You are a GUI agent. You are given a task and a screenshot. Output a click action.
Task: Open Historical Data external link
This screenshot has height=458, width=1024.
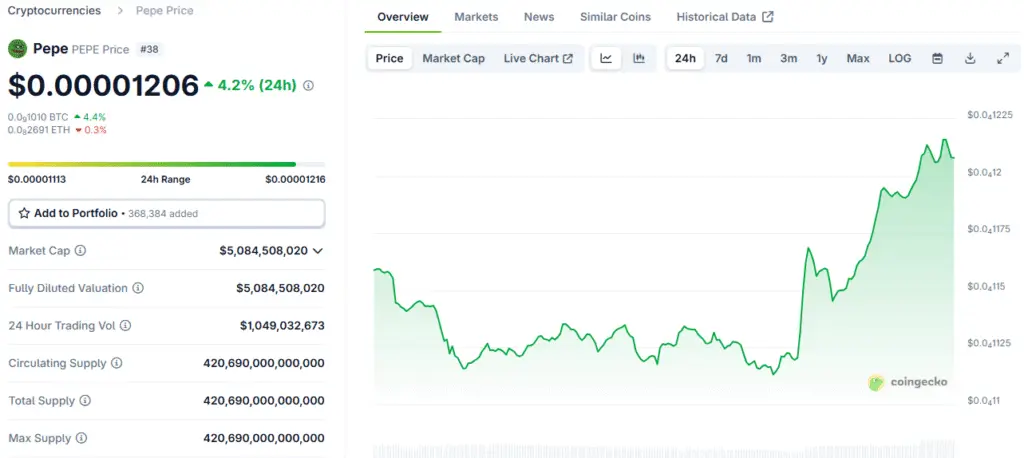(724, 17)
